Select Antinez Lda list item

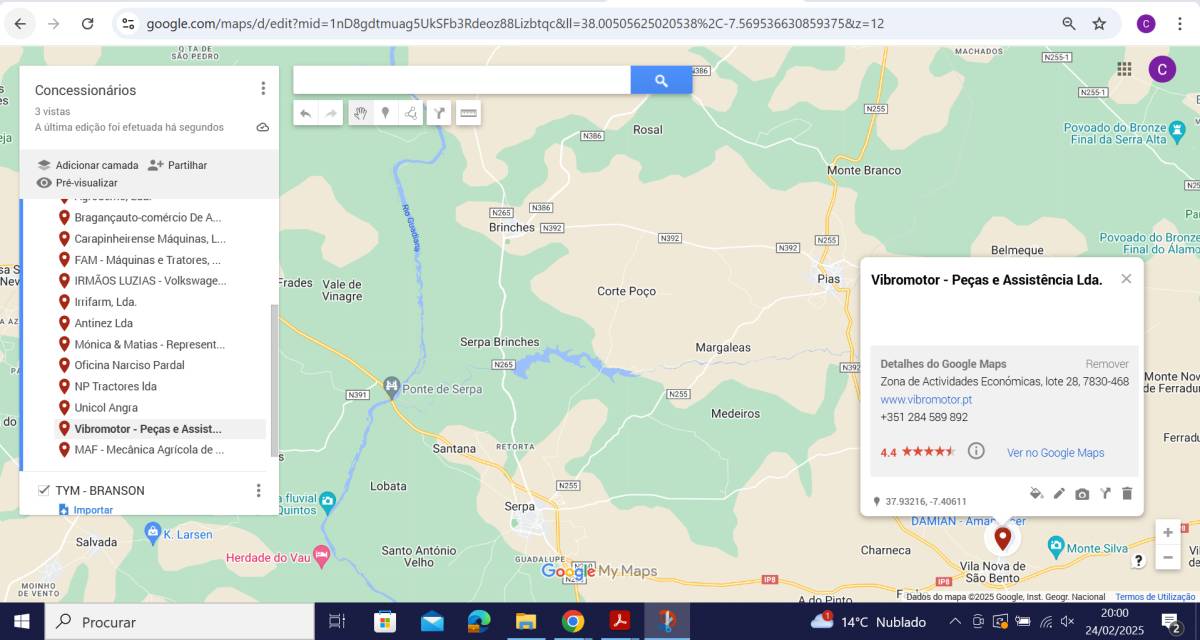(x=161, y=323)
